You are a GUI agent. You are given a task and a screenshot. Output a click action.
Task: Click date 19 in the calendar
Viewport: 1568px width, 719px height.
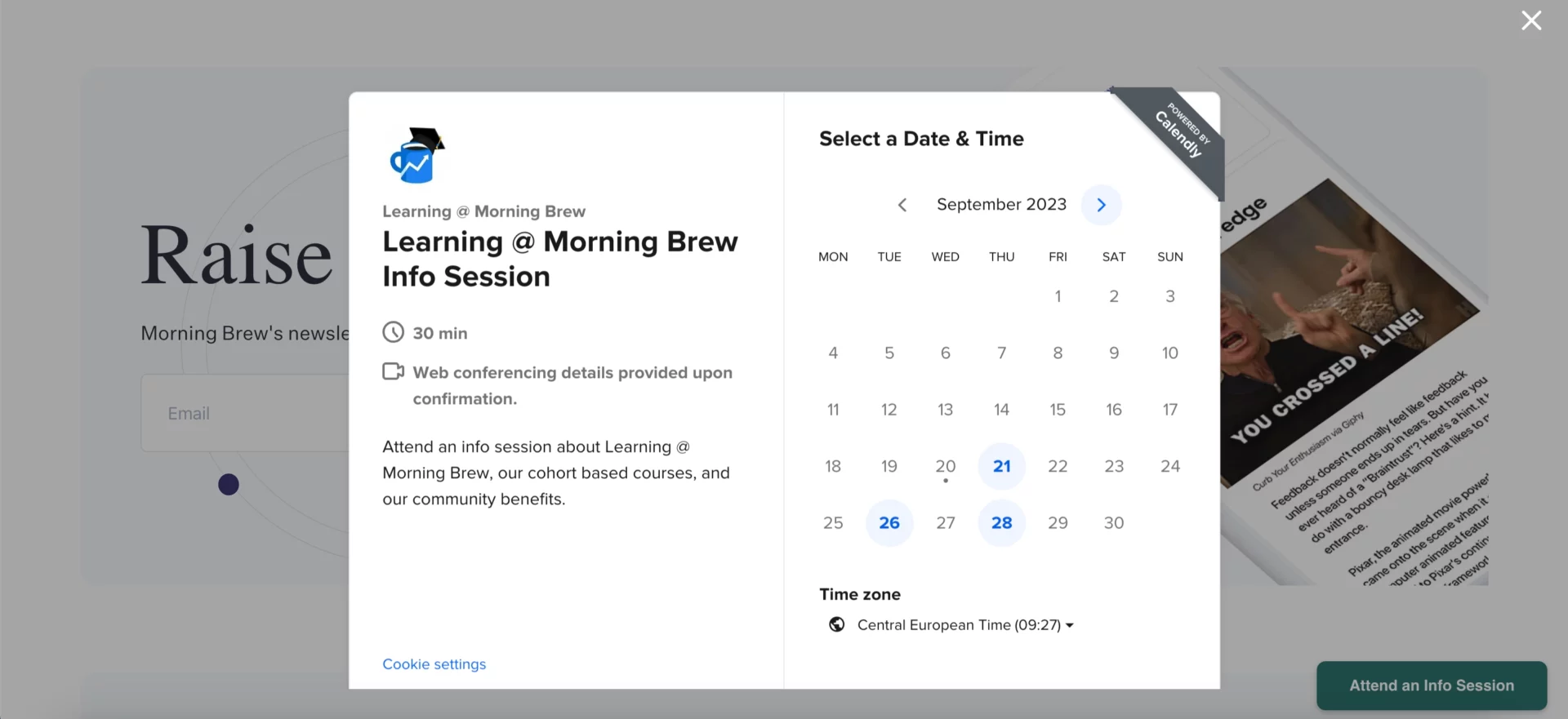(x=889, y=466)
